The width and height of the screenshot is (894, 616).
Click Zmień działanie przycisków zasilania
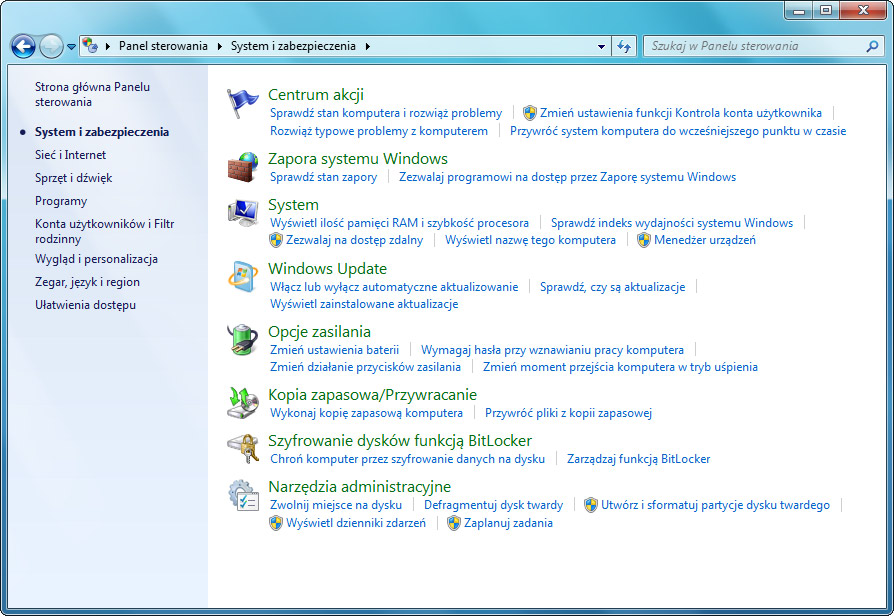365,367
